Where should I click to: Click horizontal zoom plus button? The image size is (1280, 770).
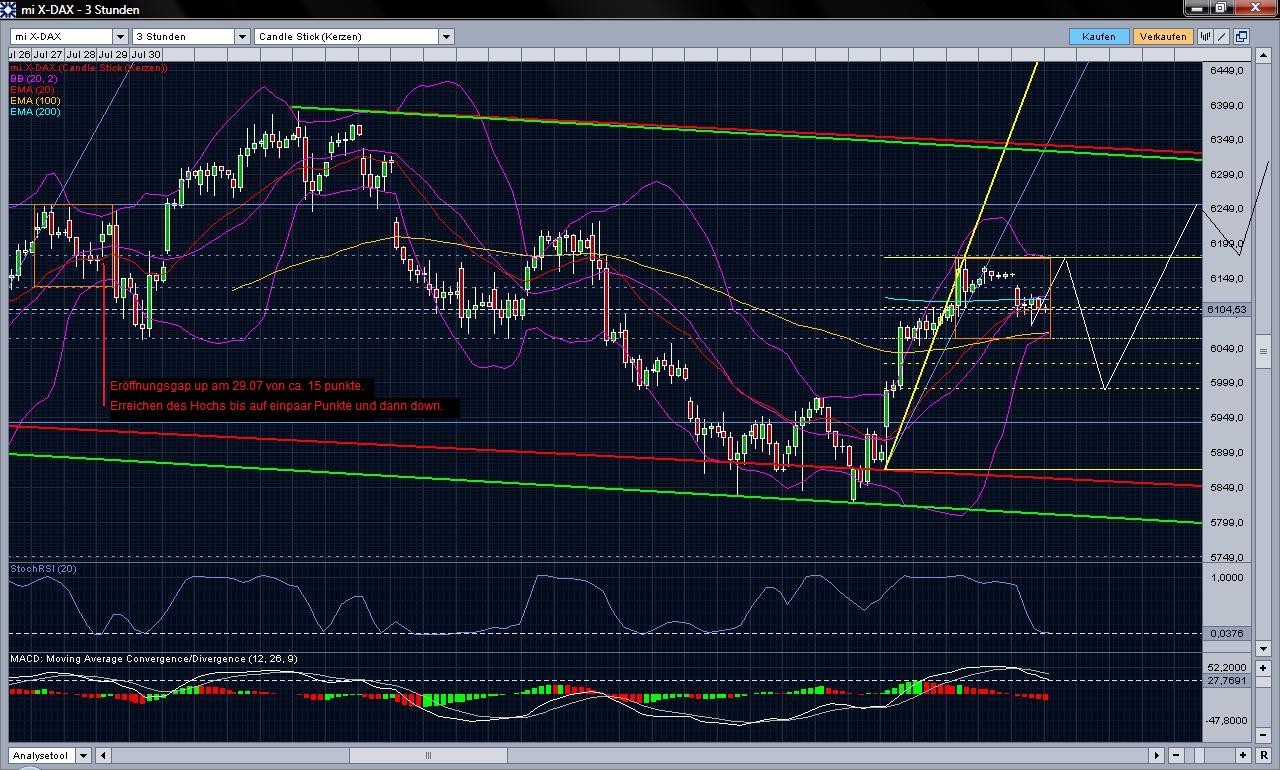[x=1243, y=755]
